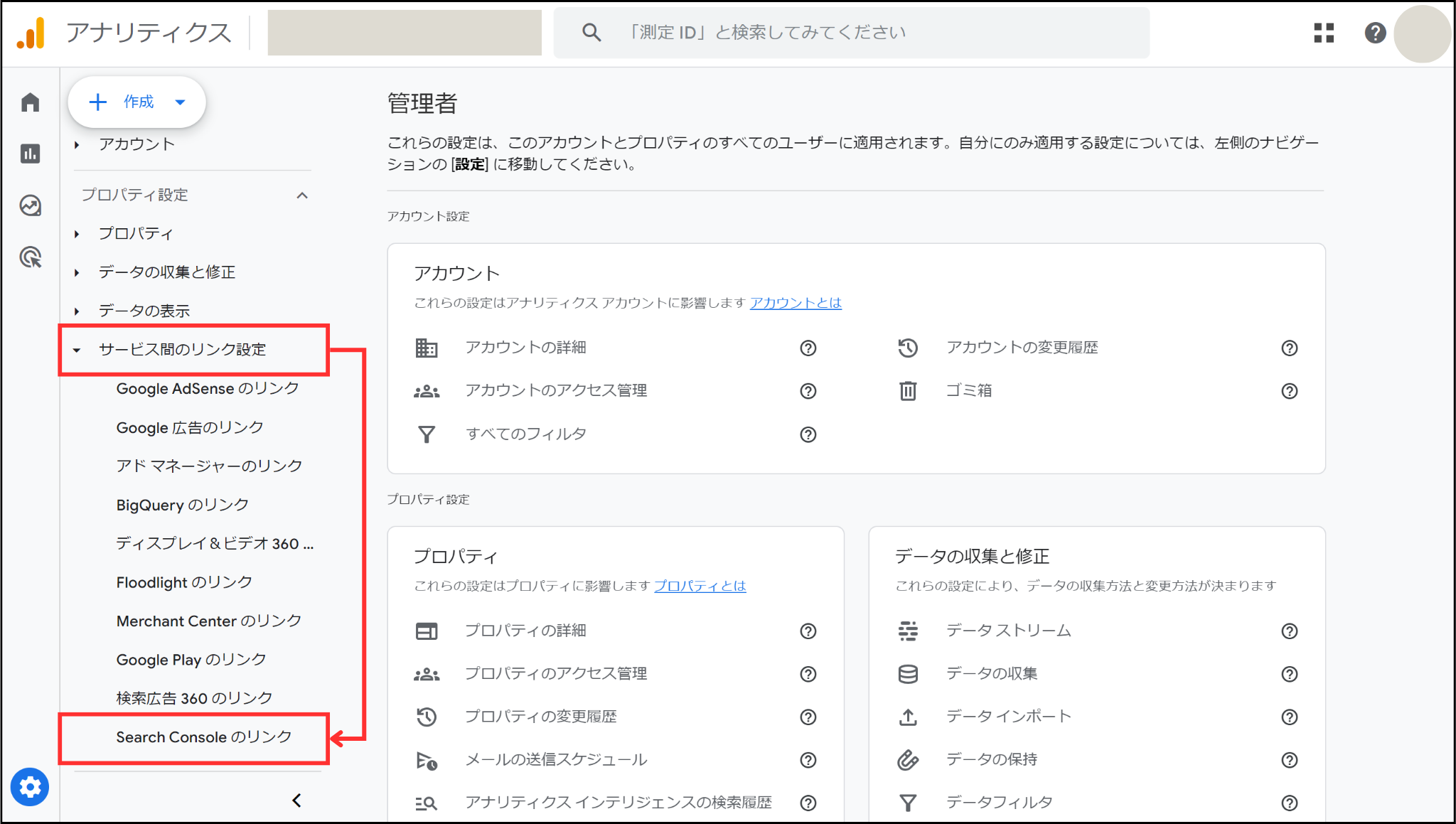Click help icon for メールの送信スケジュール

pos(808,760)
